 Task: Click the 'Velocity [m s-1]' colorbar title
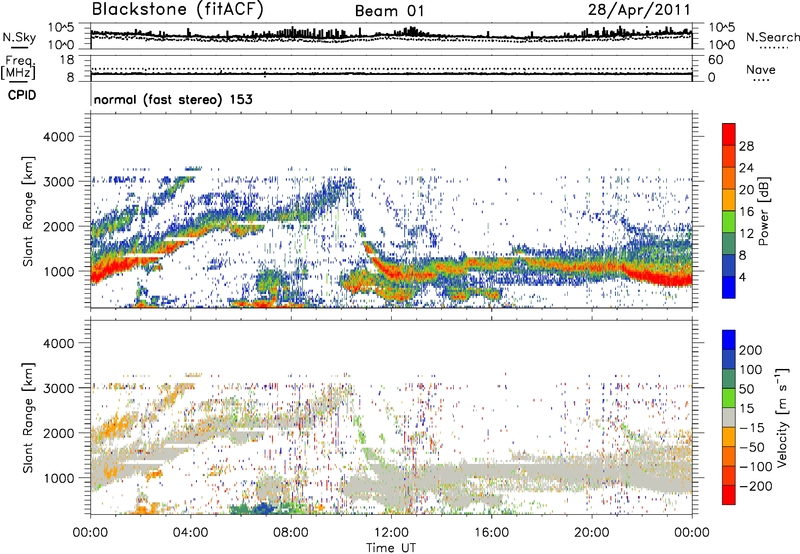tap(782, 417)
